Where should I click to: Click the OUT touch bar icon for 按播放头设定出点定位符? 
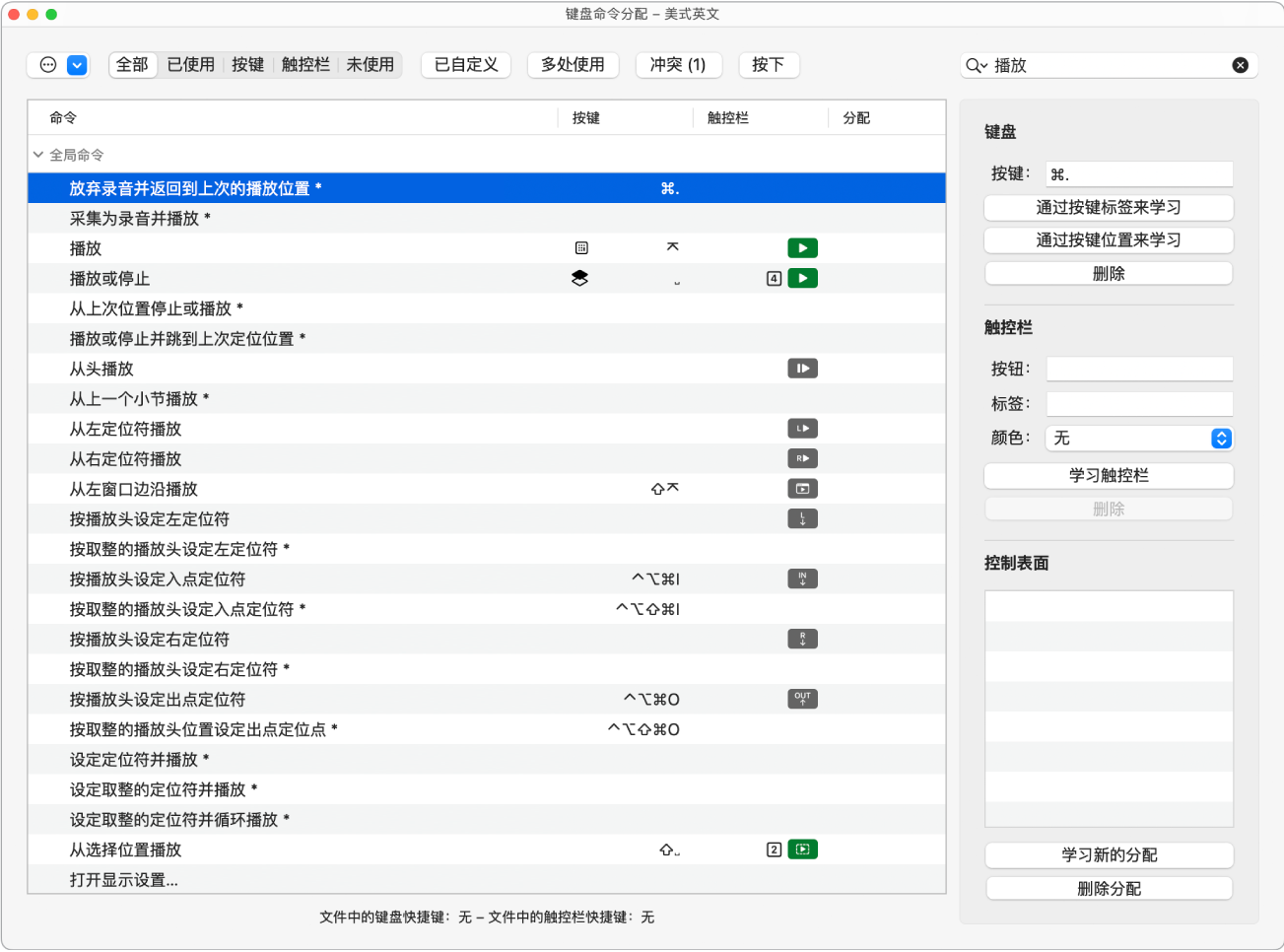pos(802,699)
